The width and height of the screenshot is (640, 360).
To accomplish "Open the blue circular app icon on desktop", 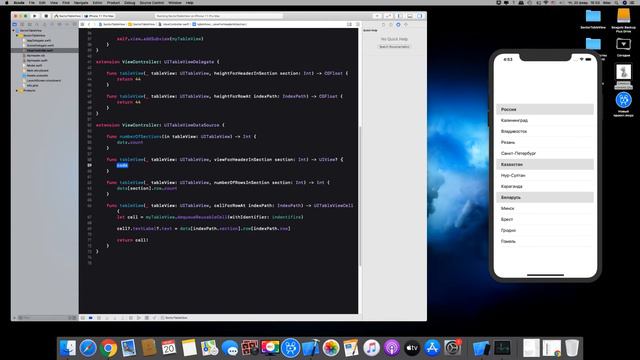I will [623, 100].
